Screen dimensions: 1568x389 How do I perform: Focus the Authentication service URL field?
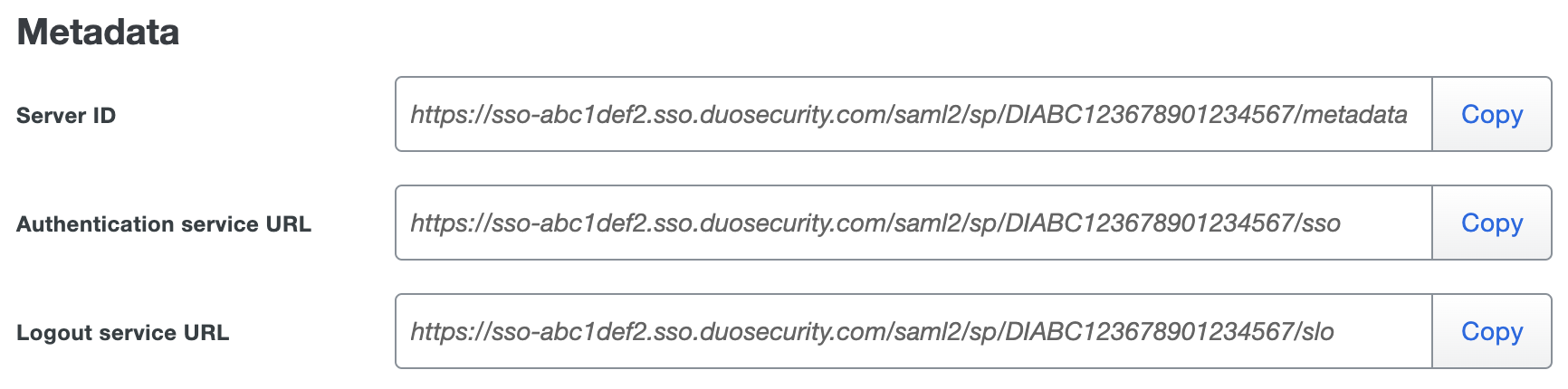click(913, 223)
